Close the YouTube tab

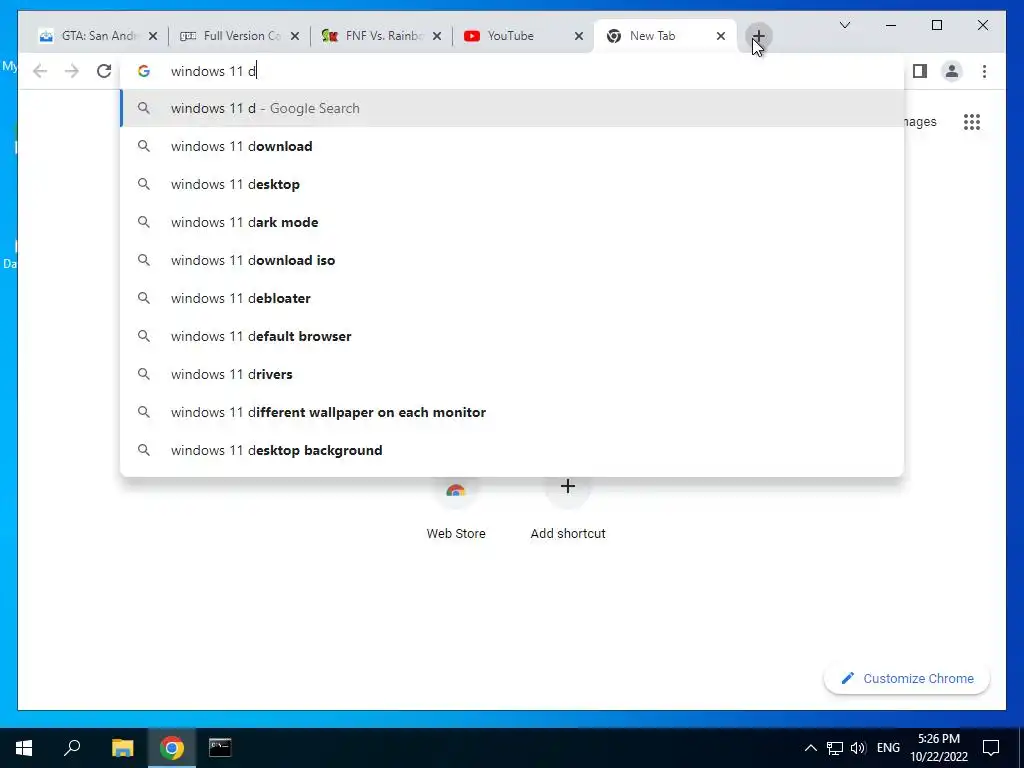tap(579, 36)
